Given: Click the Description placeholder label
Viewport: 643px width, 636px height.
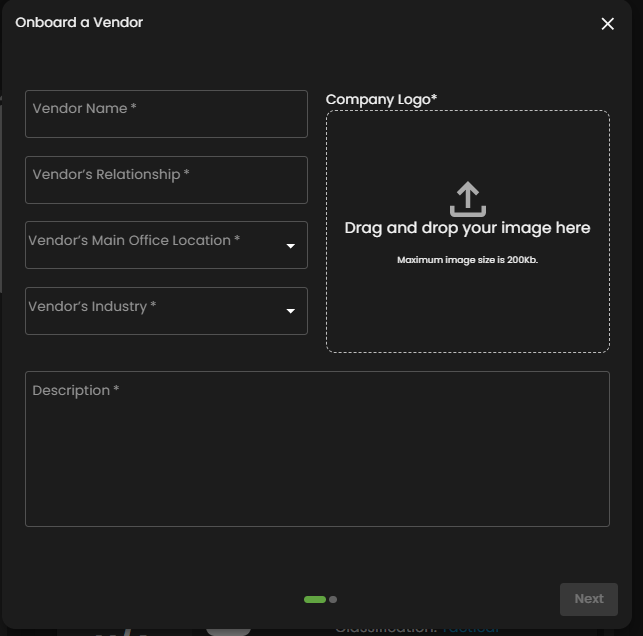Looking at the screenshot, I should [75, 390].
